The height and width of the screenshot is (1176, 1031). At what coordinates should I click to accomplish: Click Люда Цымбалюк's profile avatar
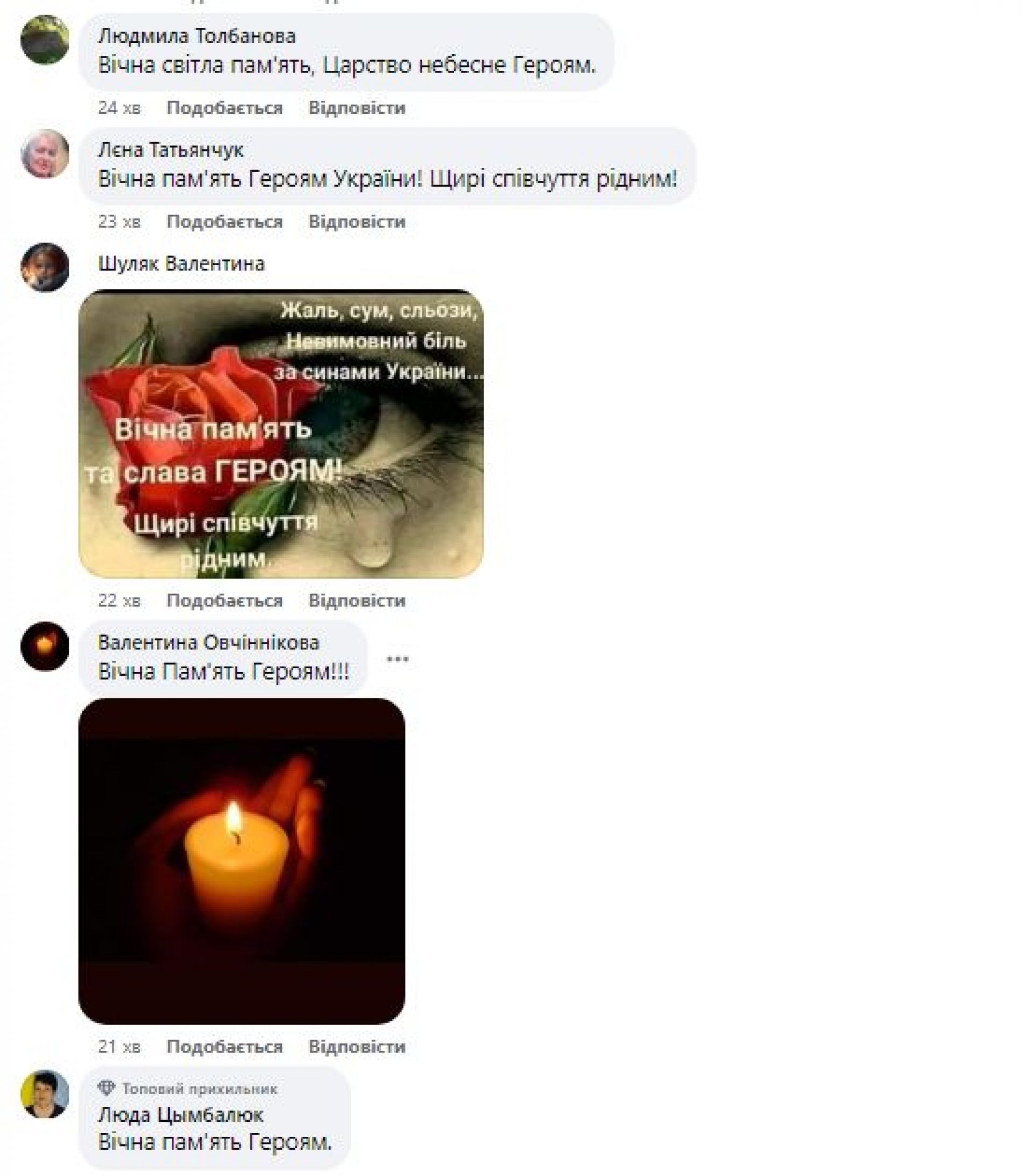pyautogui.click(x=45, y=1093)
